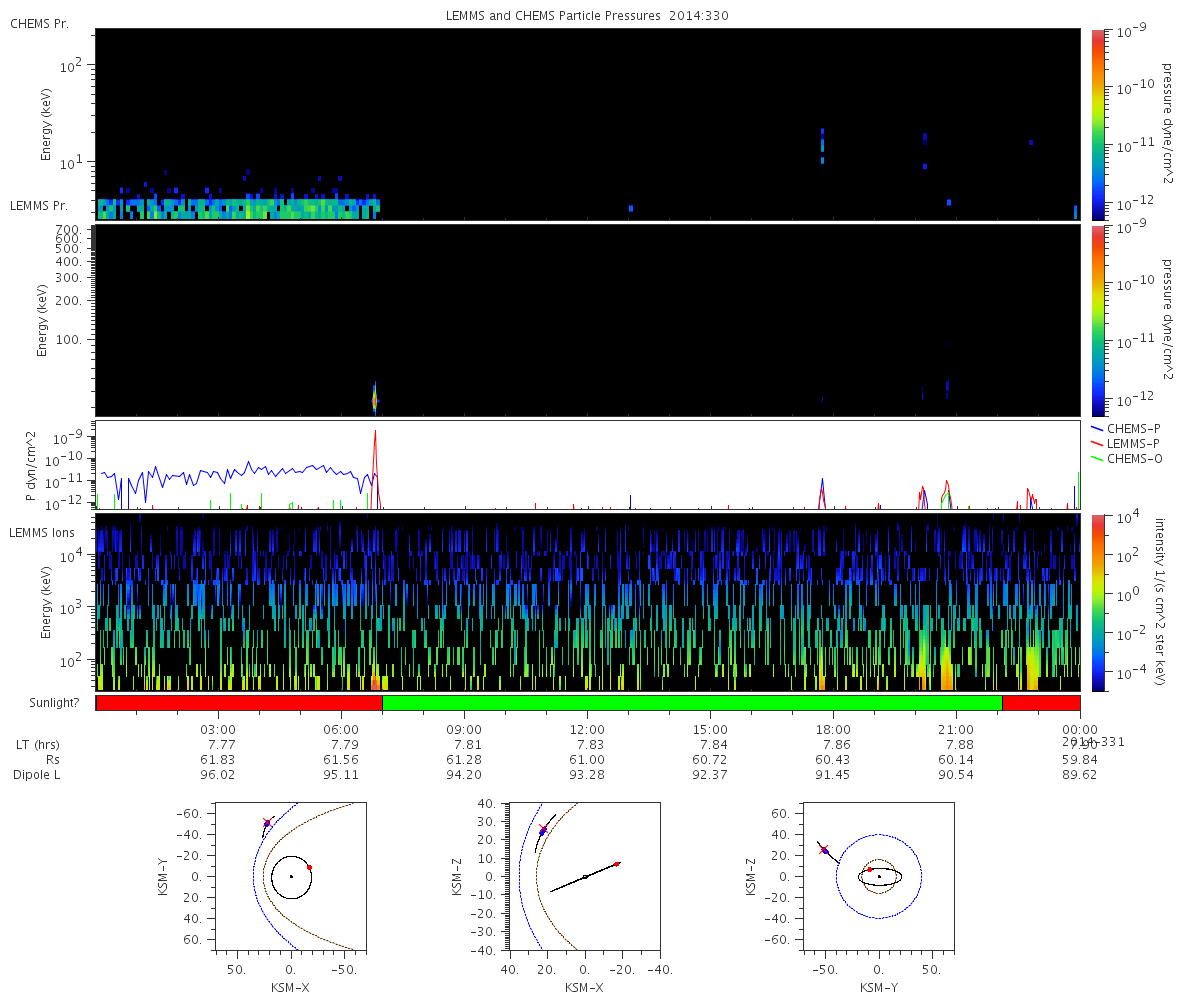Click the green segment of the Sunlight bar

[691, 703]
